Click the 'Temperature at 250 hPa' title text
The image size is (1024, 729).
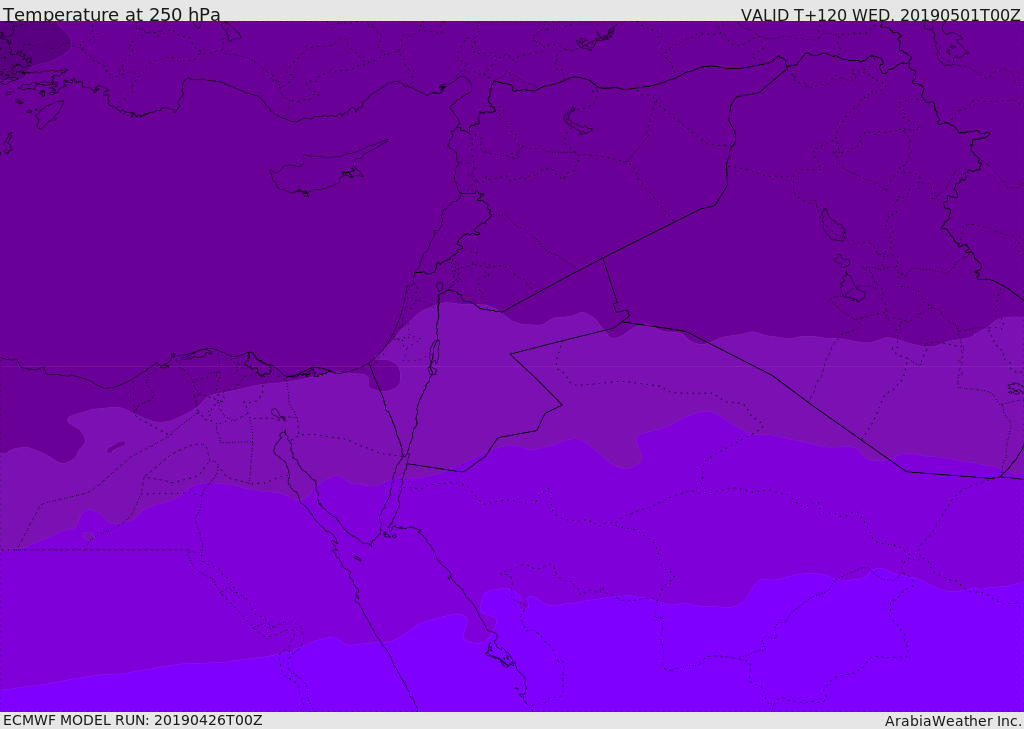pos(112,14)
